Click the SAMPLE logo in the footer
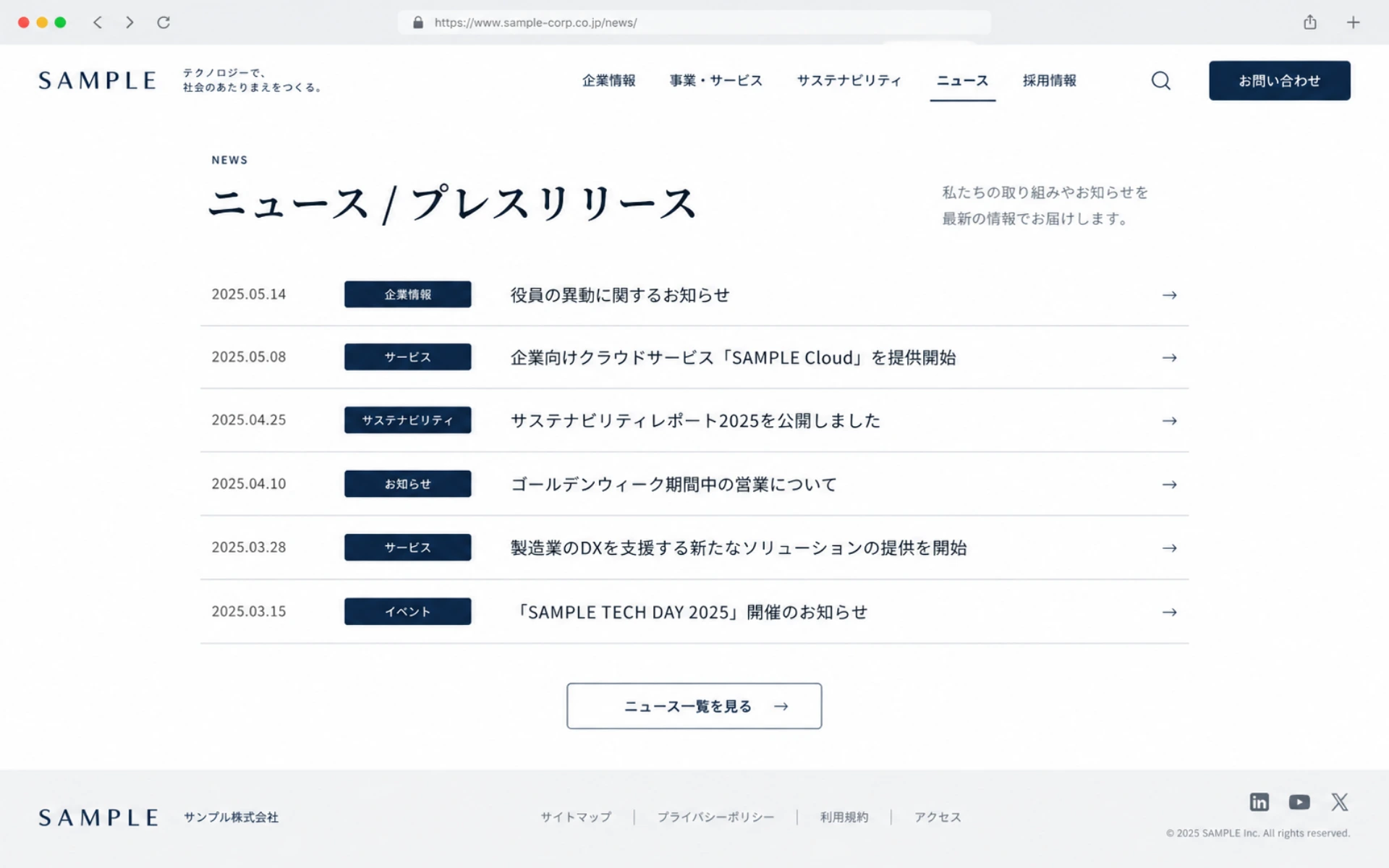The height and width of the screenshot is (868, 1389). coord(98,817)
